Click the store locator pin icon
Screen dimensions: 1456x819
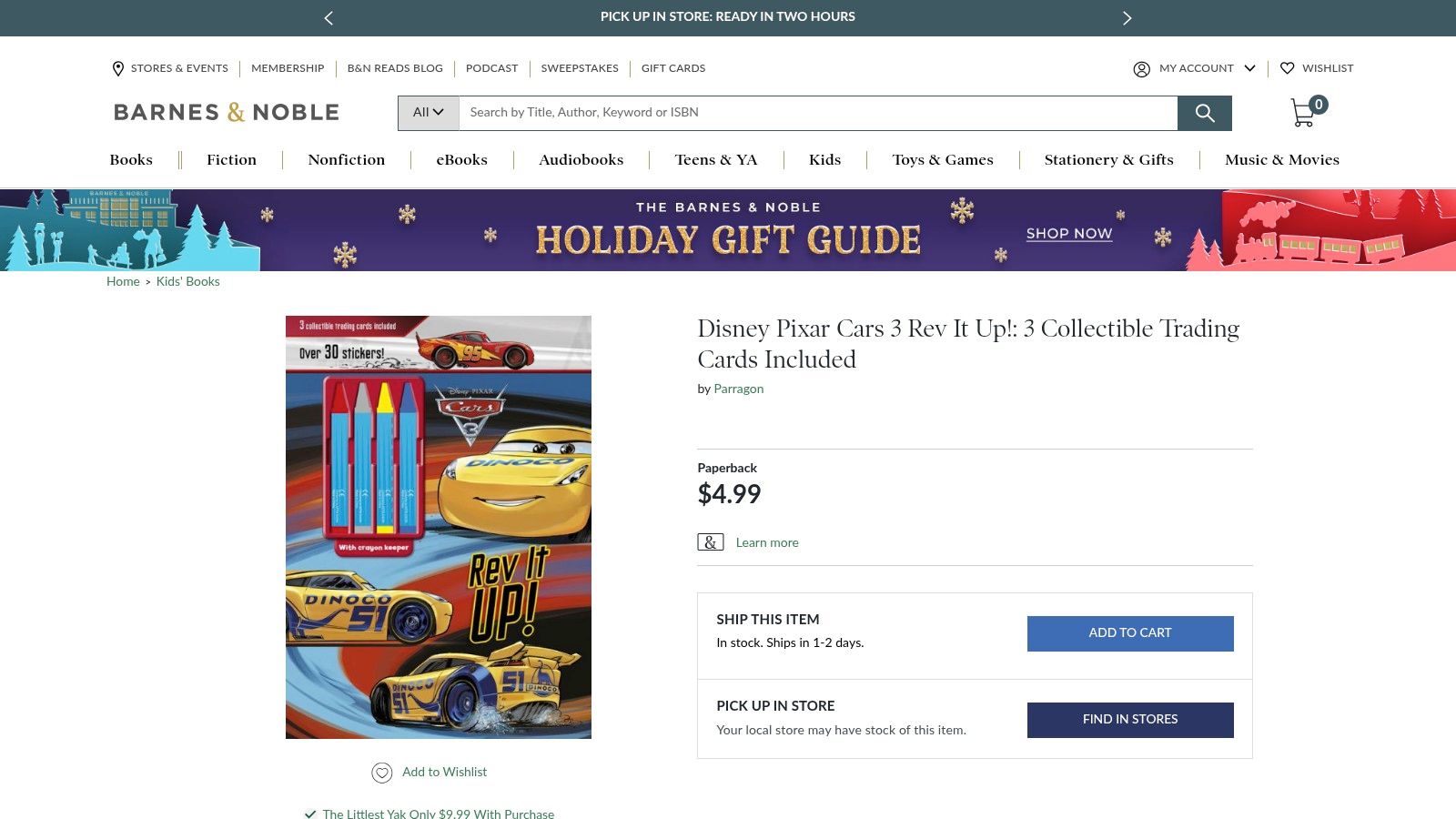tap(117, 68)
